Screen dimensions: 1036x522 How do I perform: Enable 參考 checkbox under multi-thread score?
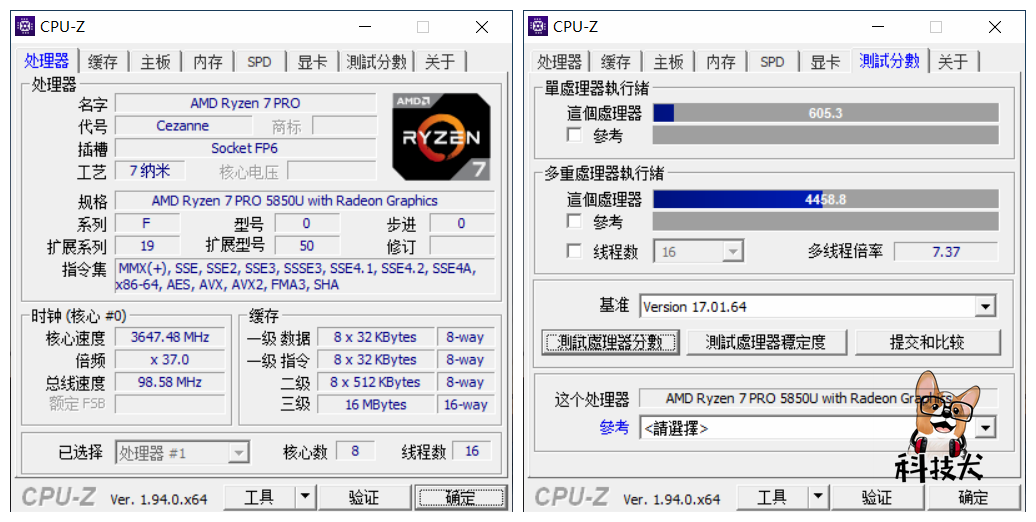pyautogui.click(x=574, y=221)
